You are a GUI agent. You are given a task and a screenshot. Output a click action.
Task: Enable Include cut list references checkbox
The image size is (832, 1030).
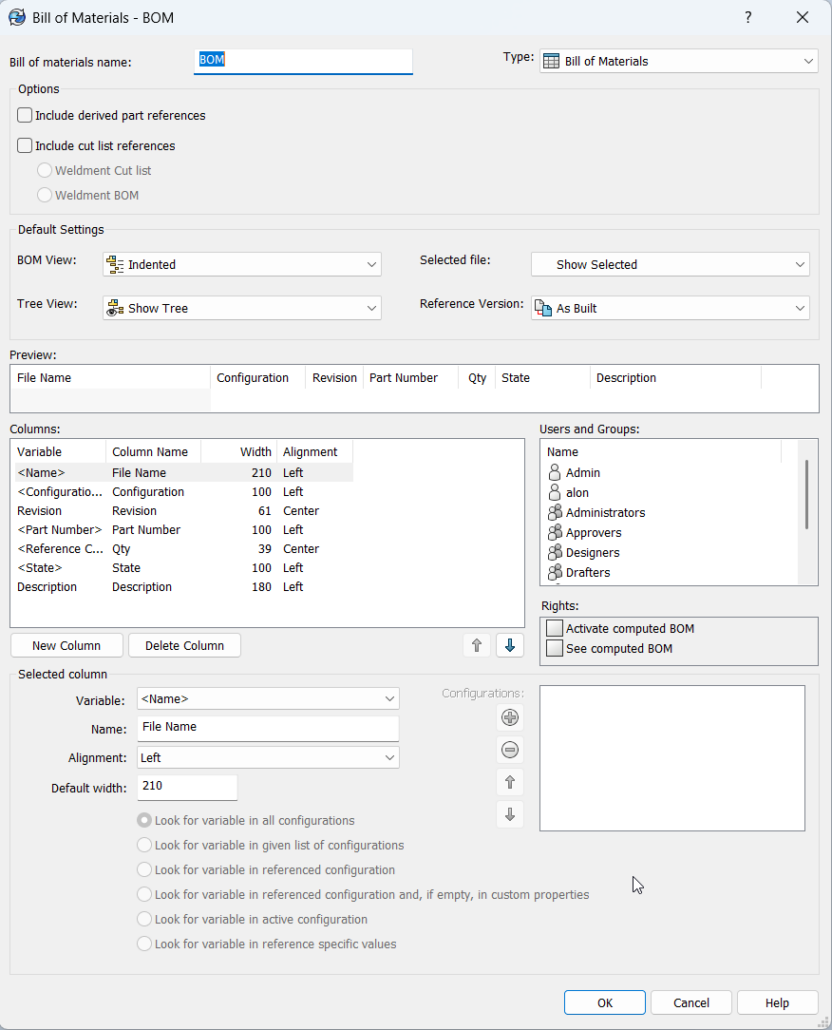25,145
